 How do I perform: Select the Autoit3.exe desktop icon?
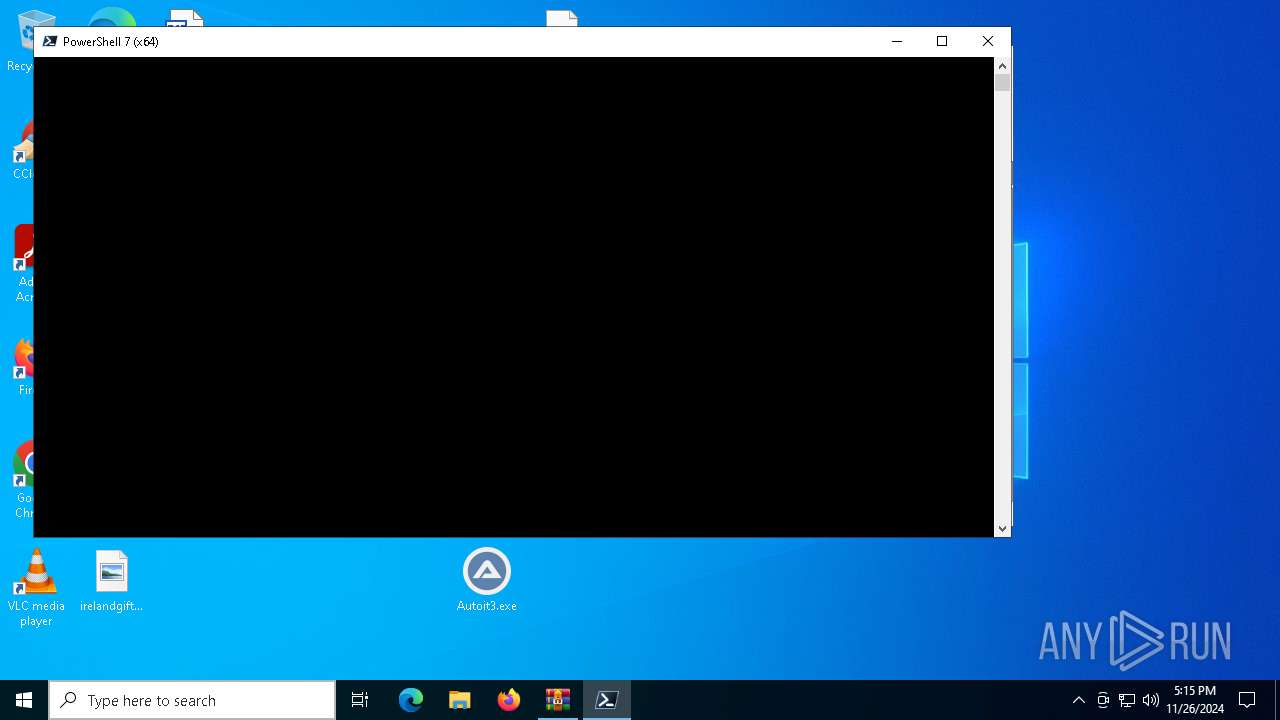tap(487, 580)
